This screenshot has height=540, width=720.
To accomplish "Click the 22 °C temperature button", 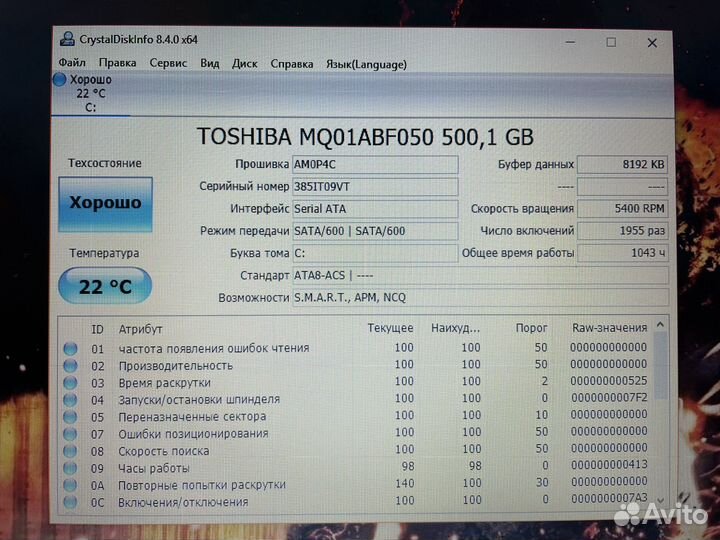I will pyautogui.click(x=105, y=286).
